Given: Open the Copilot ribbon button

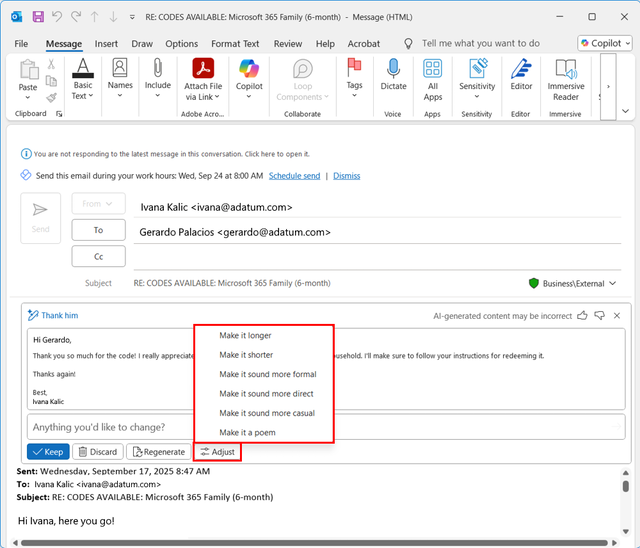Looking at the screenshot, I should pyautogui.click(x=249, y=79).
